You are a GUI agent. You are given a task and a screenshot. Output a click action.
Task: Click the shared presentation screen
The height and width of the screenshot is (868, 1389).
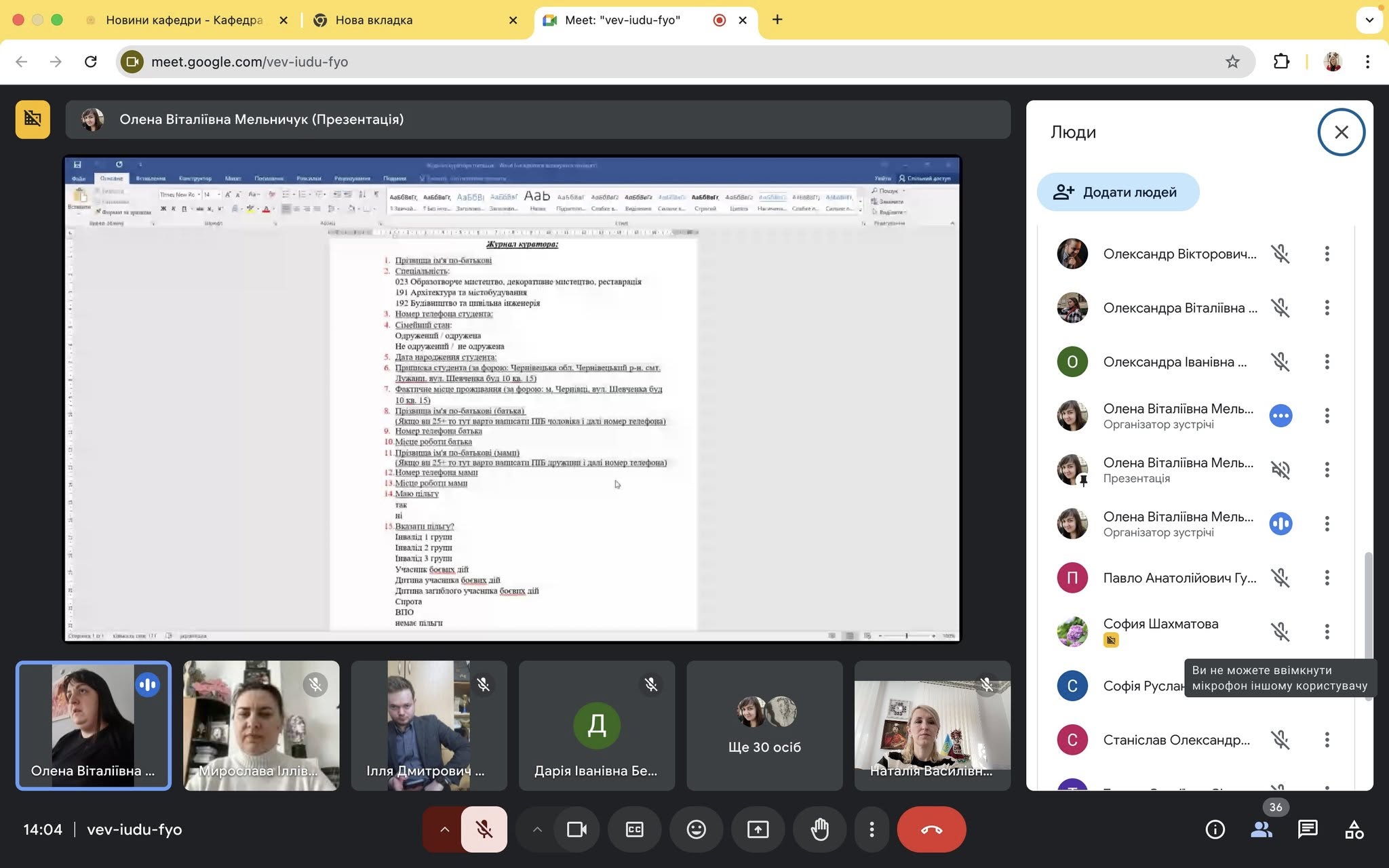[x=512, y=399]
